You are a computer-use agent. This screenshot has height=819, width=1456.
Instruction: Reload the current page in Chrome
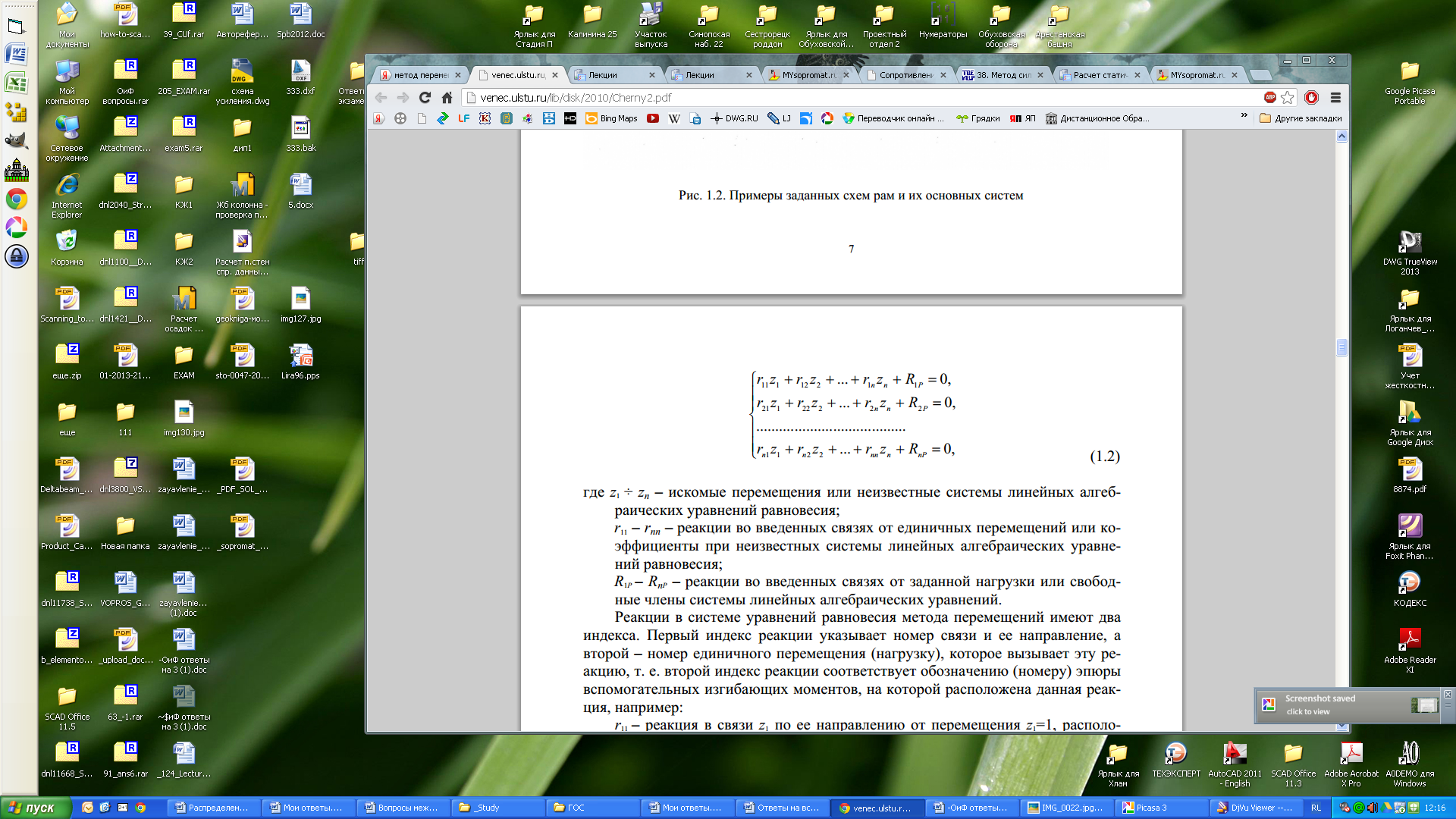click(425, 97)
